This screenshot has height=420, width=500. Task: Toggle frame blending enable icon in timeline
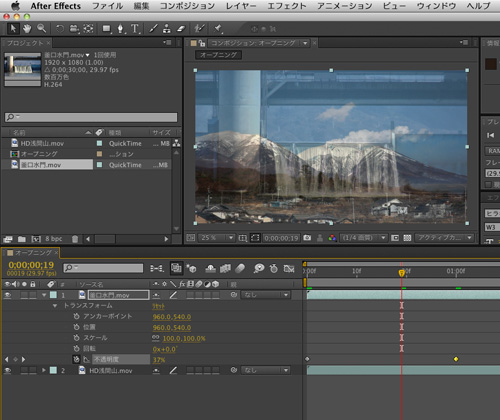[225, 268]
